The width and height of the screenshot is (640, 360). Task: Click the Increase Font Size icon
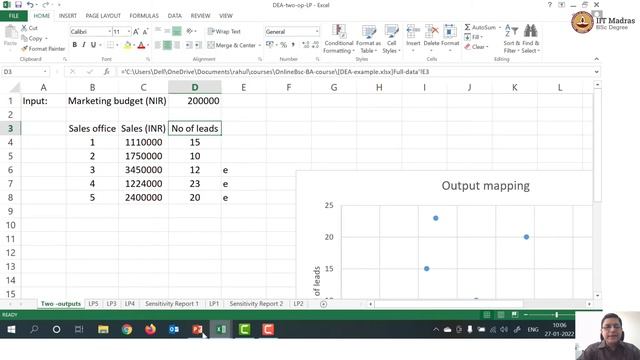click(136, 31)
